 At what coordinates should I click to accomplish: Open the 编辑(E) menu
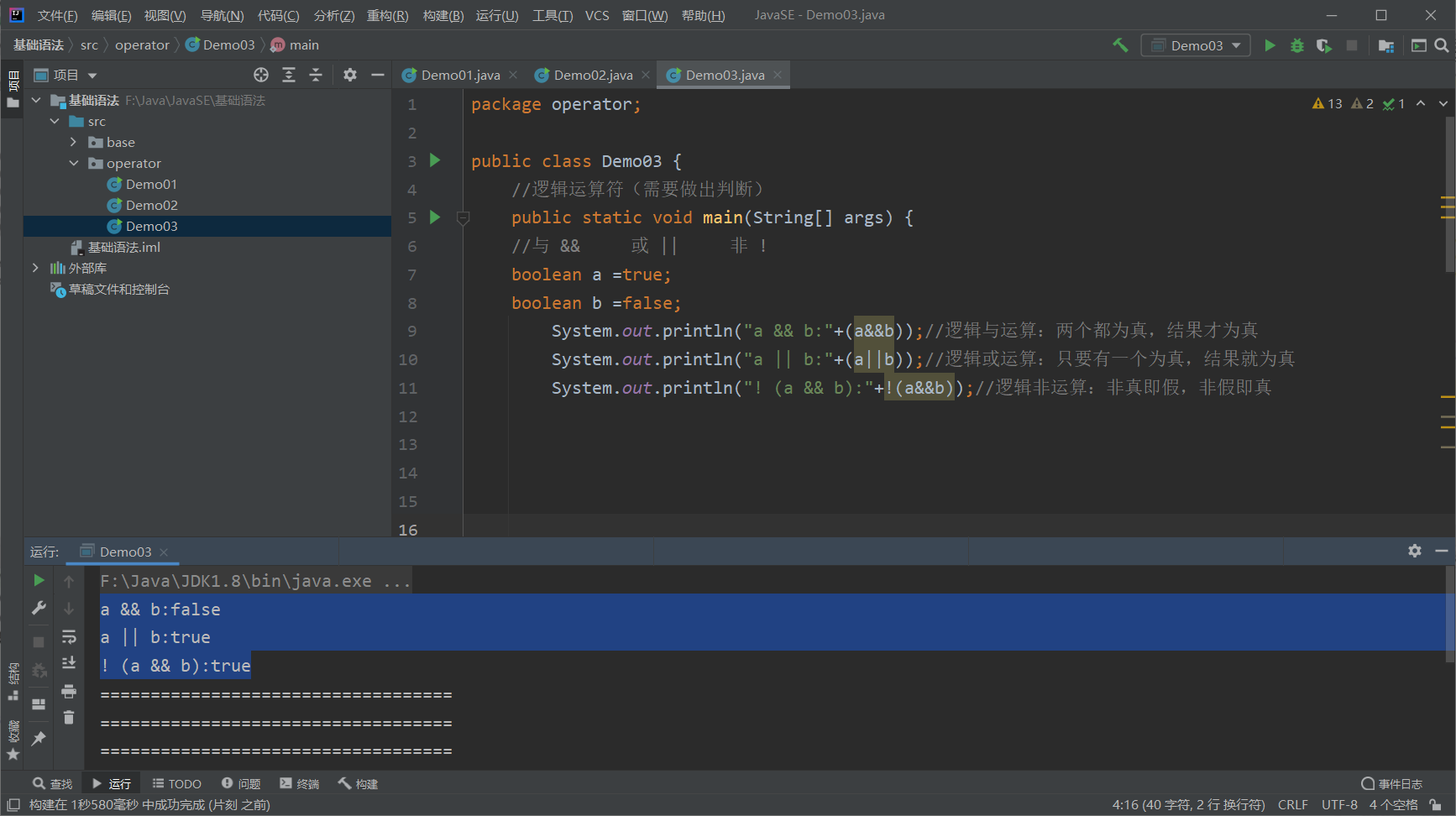pos(111,15)
